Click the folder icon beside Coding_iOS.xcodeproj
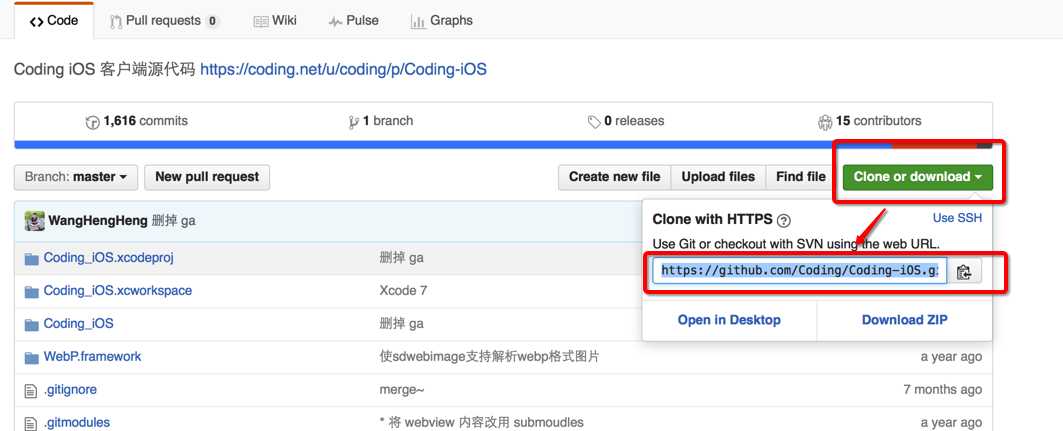The image size is (1063, 431). click(x=31, y=259)
